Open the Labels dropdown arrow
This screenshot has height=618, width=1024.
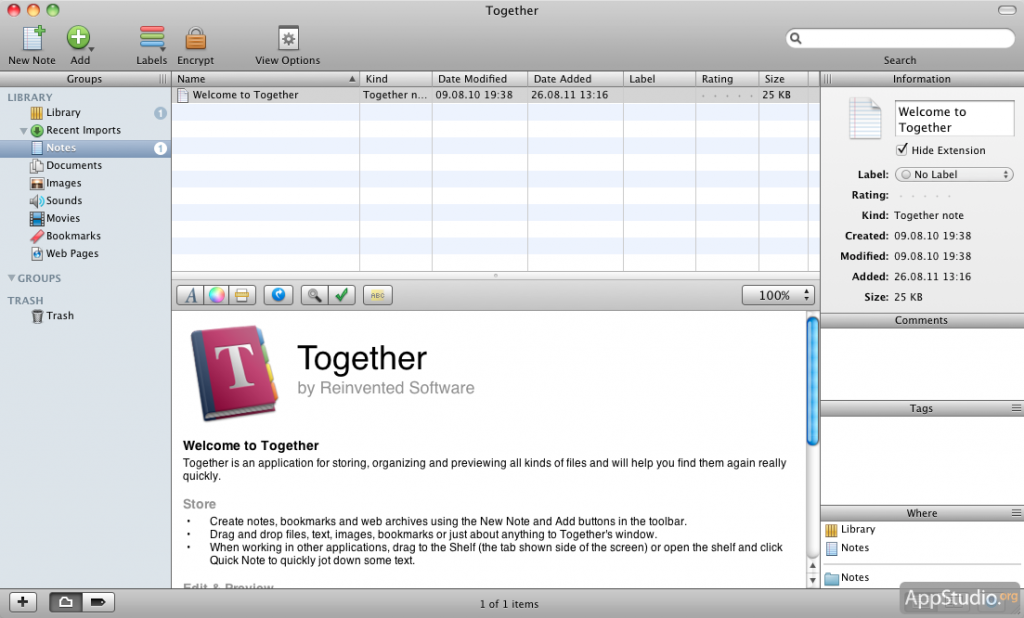[x=163, y=50]
